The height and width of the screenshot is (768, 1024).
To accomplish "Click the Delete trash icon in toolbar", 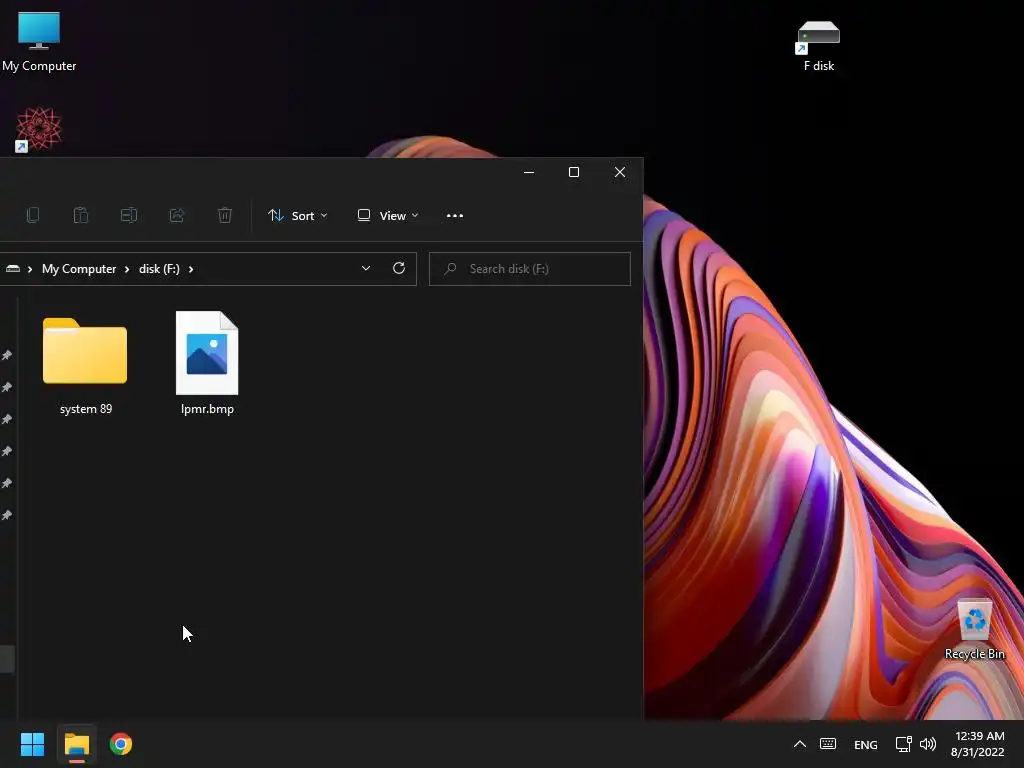I will [225, 215].
